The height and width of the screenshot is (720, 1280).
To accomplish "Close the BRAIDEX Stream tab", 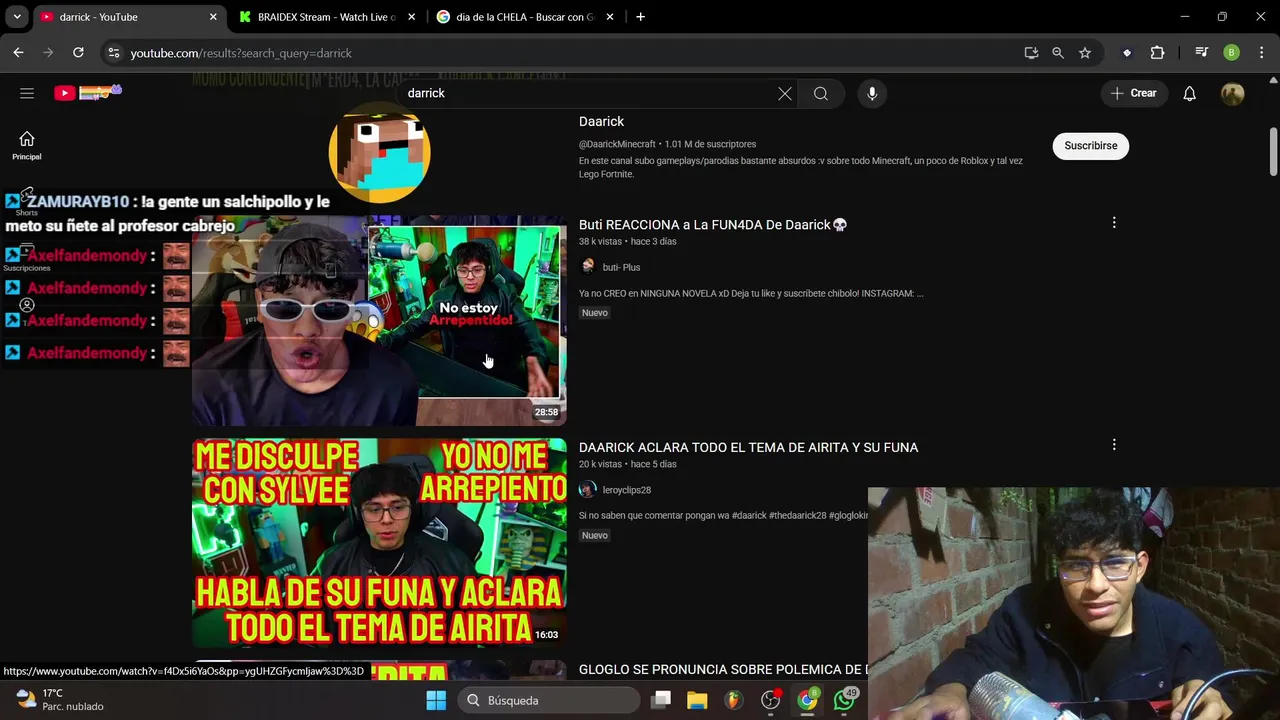I will [x=411, y=17].
